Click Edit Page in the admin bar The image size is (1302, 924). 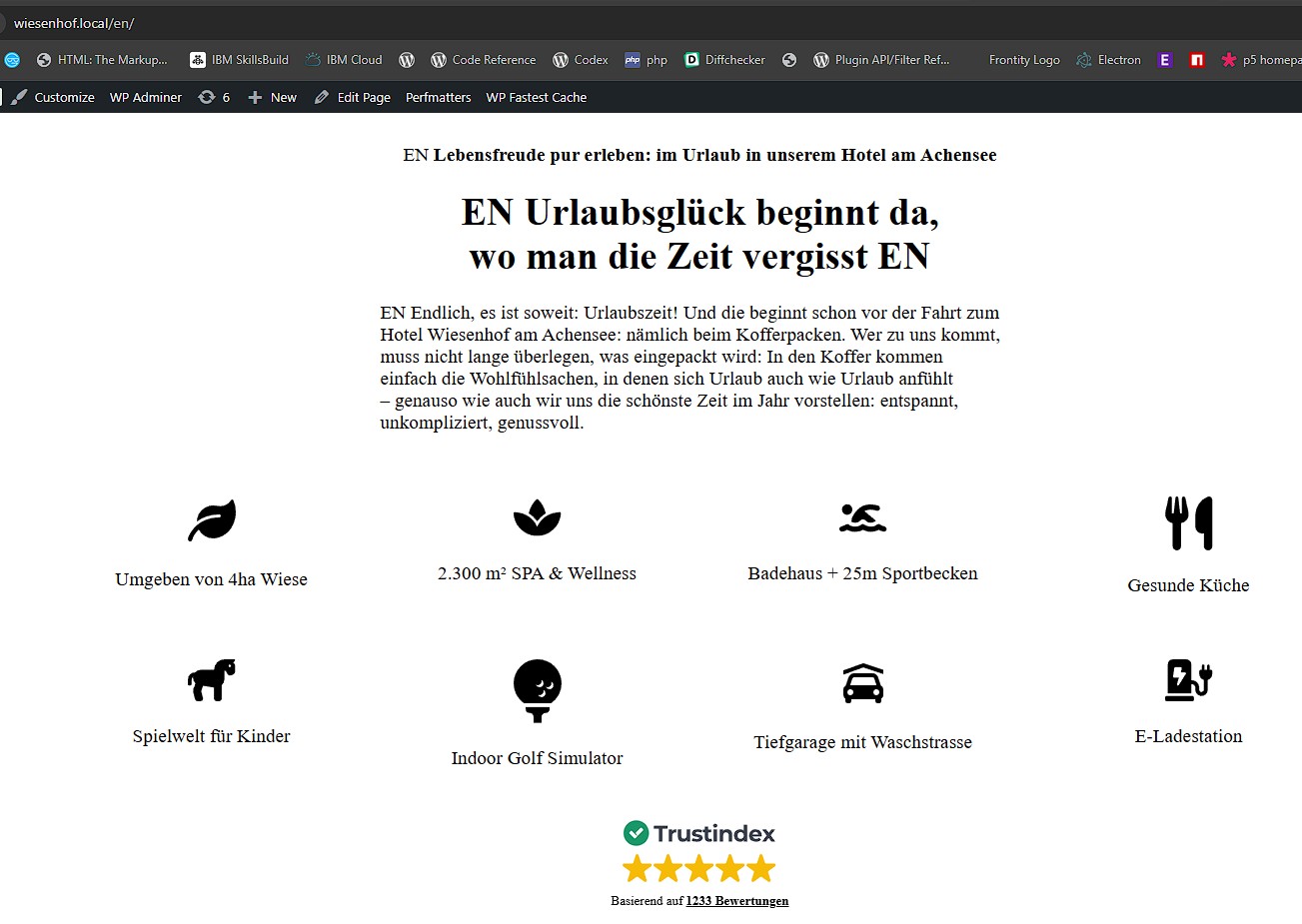(x=353, y=97)
